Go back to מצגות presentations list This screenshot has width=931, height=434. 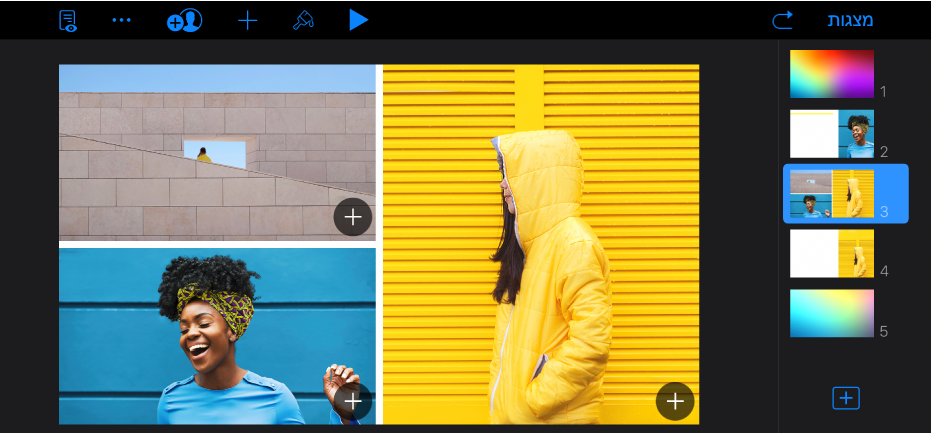(x=850, y=21)
